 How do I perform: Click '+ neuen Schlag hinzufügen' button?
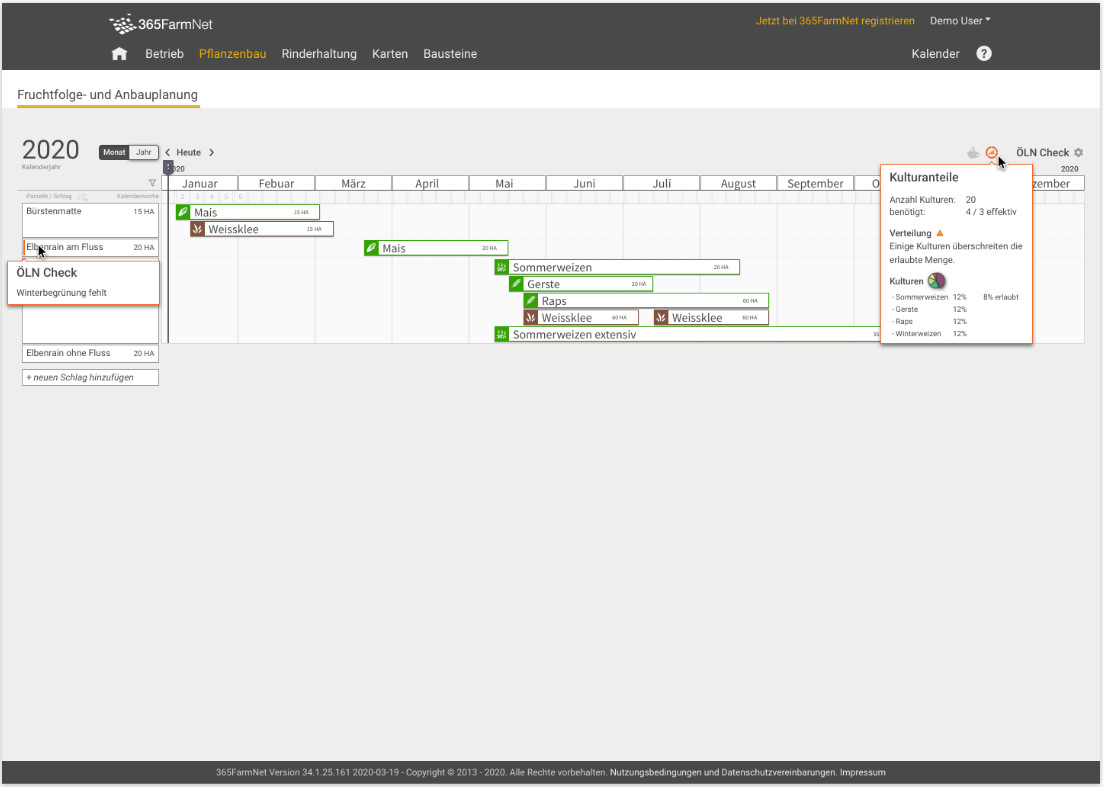[x=90, y=377]
